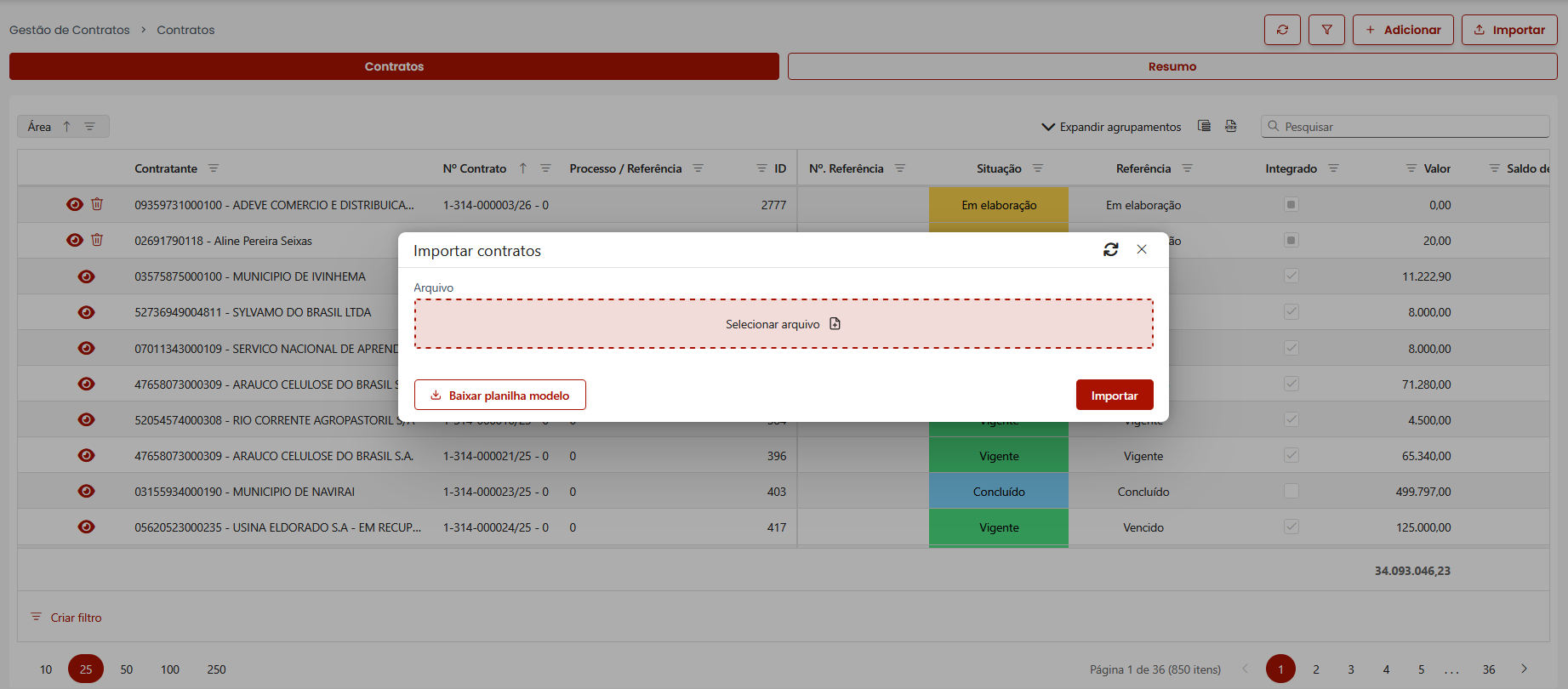Viewport: 1568px width, 689px height.
Task: Go to next page using right chevron
Action: click(1524, 669)
